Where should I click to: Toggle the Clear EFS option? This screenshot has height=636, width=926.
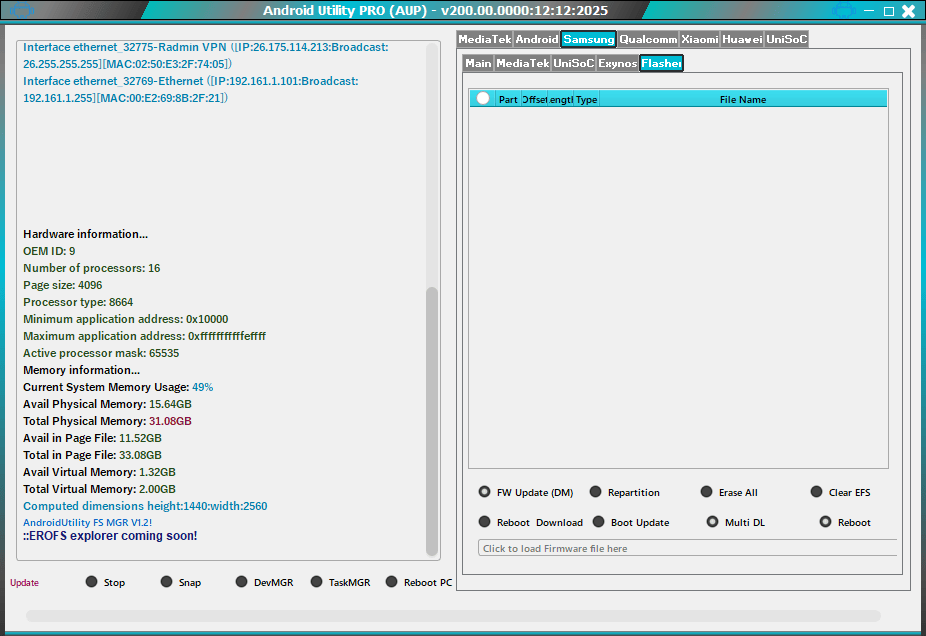click(817, 492)
